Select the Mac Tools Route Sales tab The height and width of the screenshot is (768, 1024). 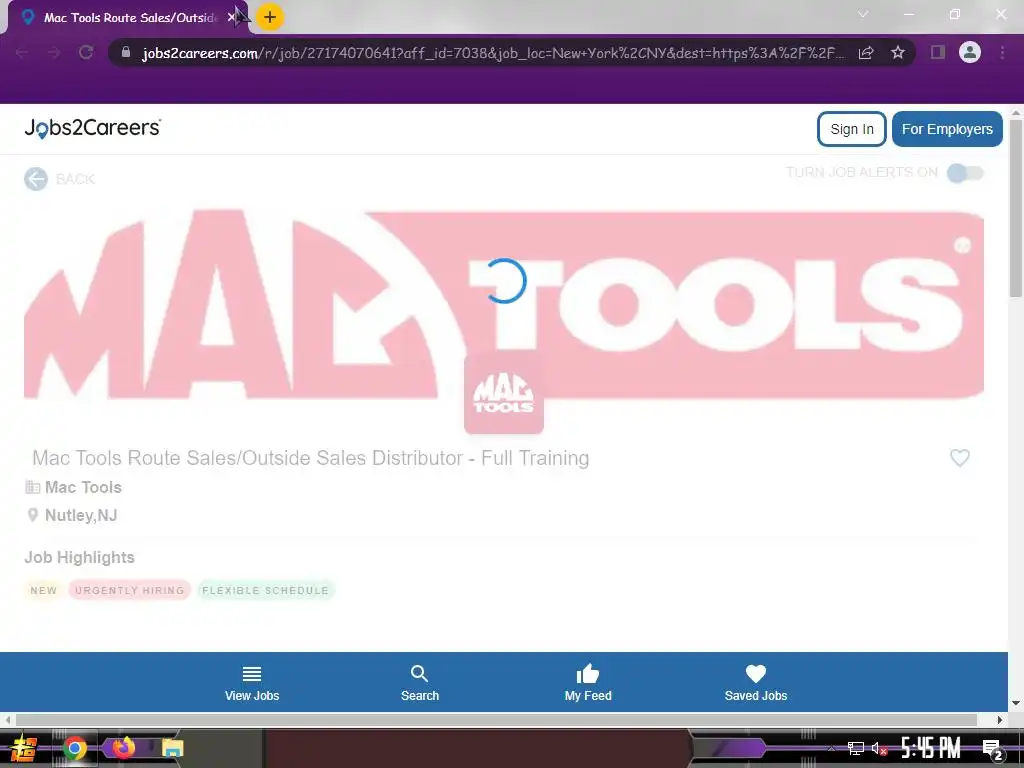click(x=129, y=18)
